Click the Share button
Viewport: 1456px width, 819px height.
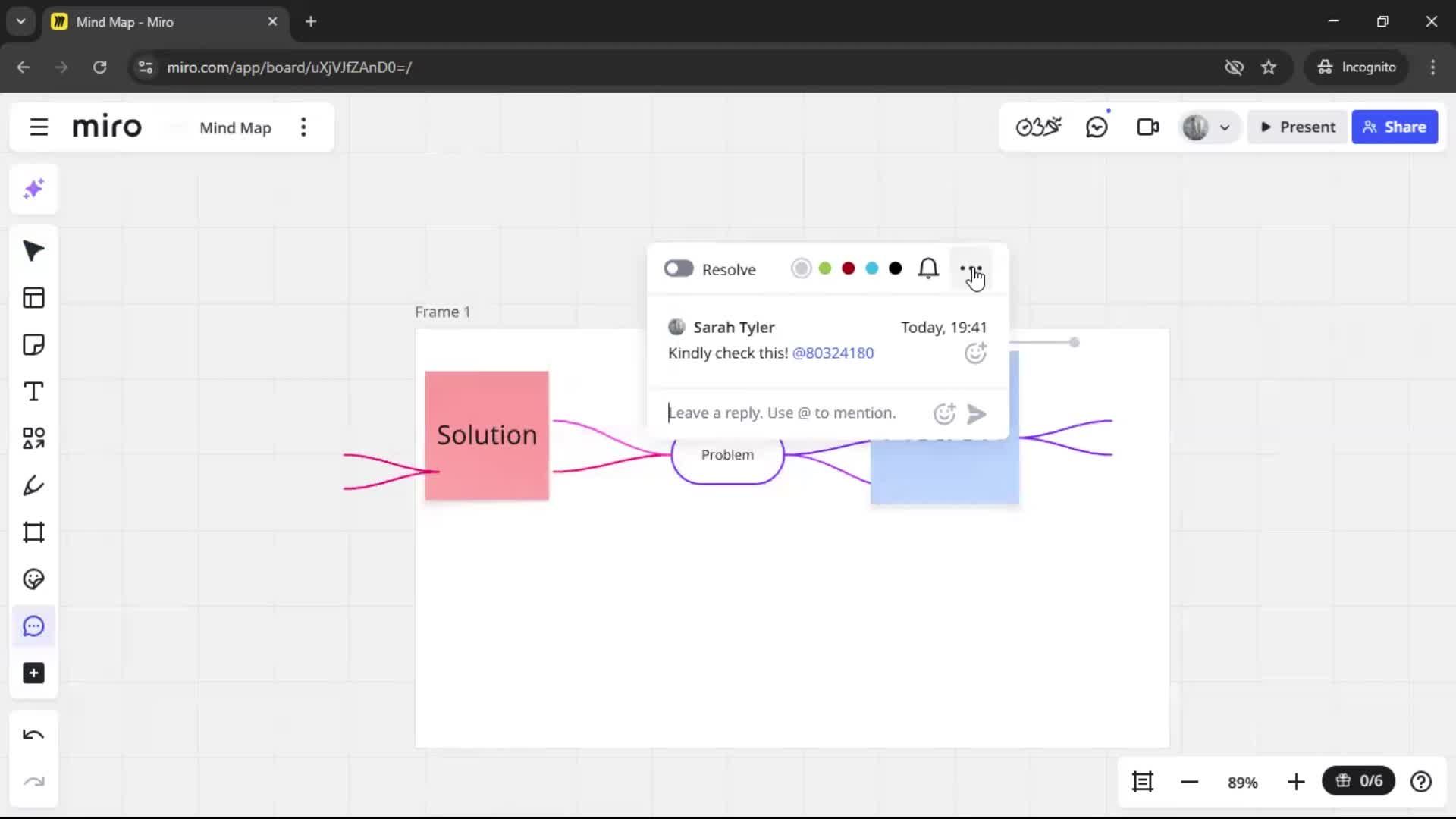click(1395, 127)
